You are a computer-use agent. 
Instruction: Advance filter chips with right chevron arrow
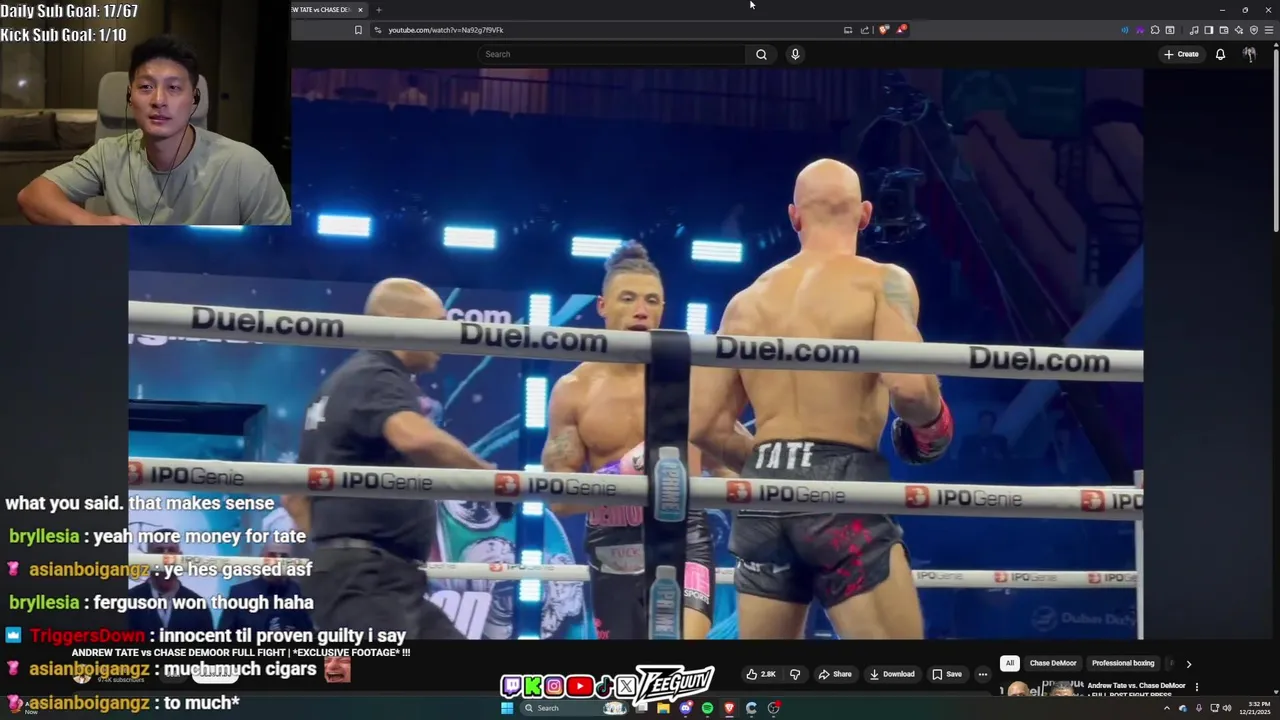pyautogui.click(x=1189, y=663)
